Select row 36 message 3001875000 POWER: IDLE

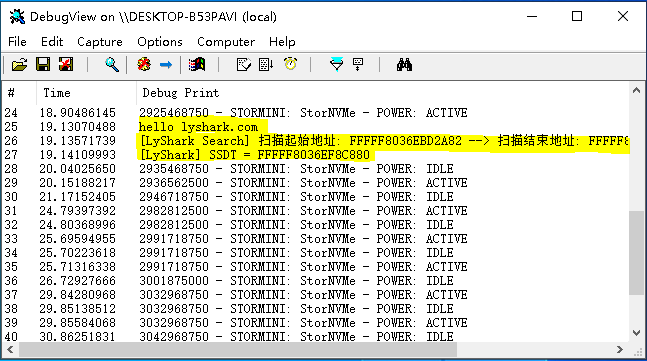click(x=316, y=281)
